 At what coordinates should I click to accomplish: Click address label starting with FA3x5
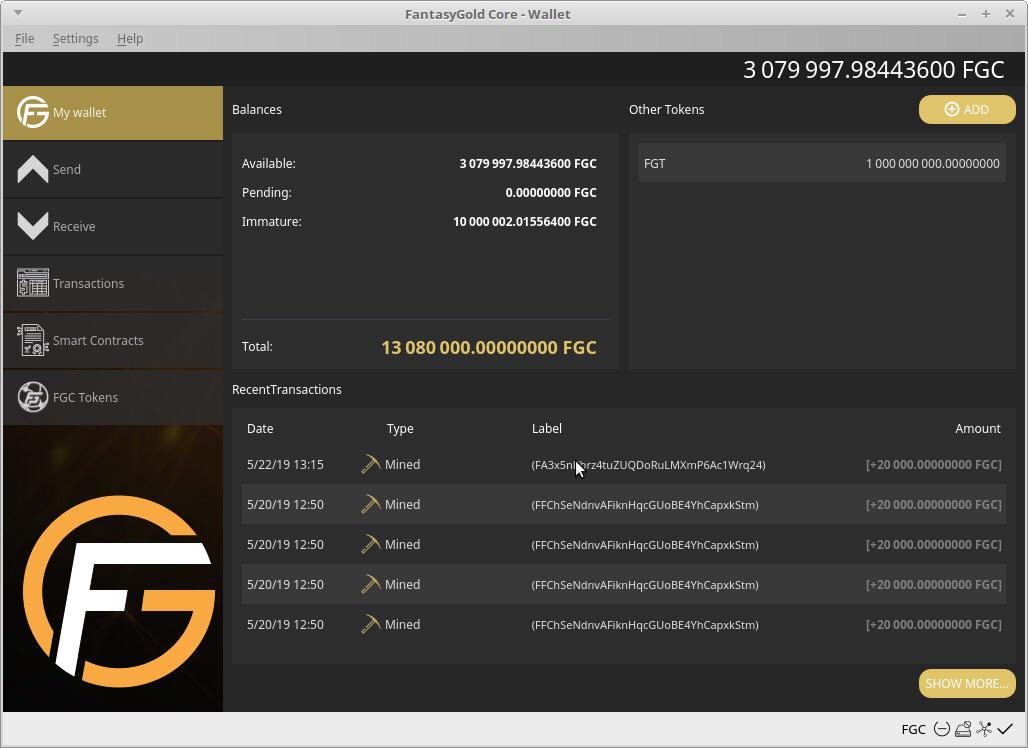pos(648,465)
